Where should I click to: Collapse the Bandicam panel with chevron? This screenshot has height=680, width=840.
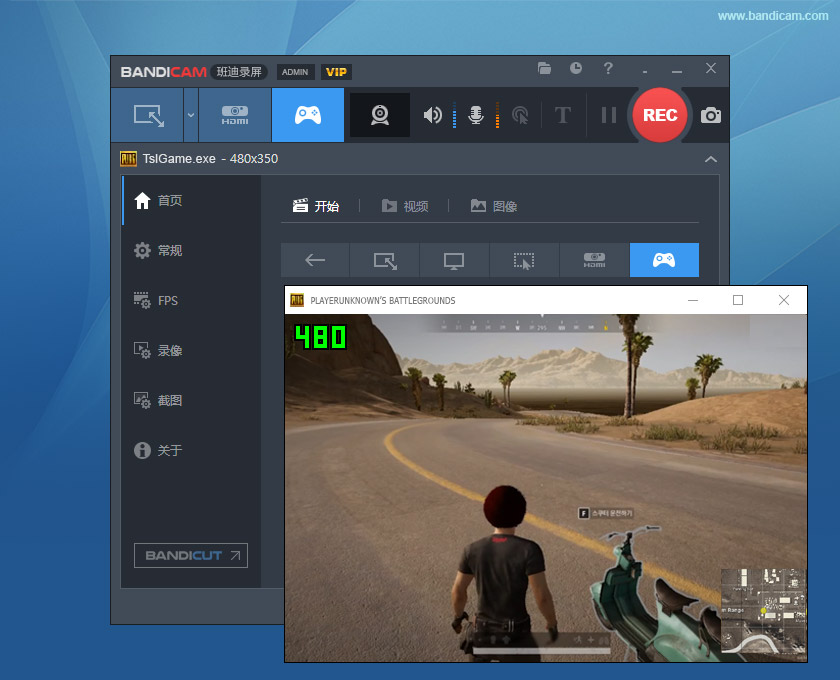pos(711,159)
